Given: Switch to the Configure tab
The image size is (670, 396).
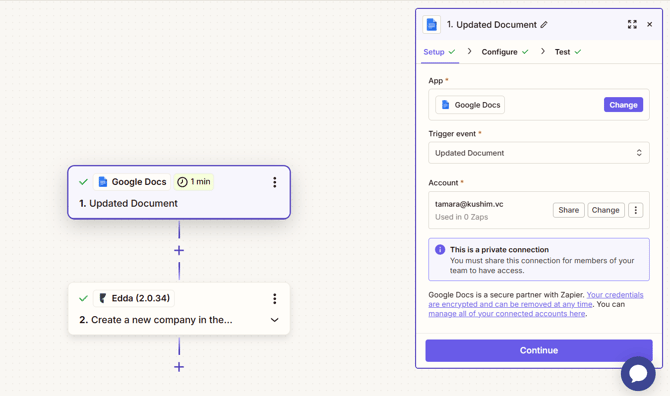Looking at the screenshot, I should click(505, 52).
